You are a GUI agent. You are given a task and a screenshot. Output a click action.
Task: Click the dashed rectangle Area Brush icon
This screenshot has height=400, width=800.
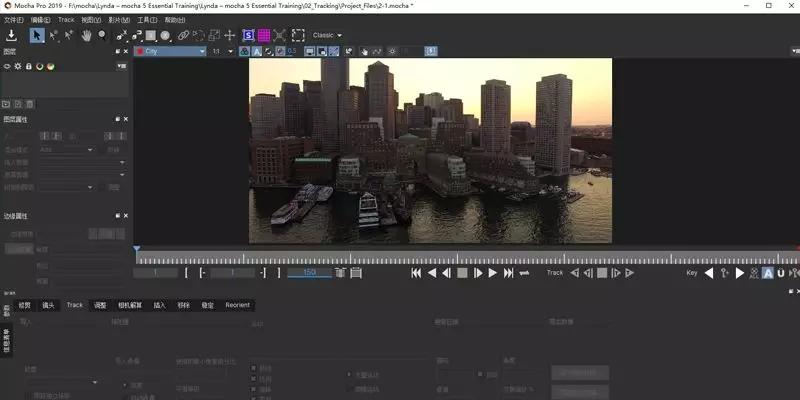(298, 35)
